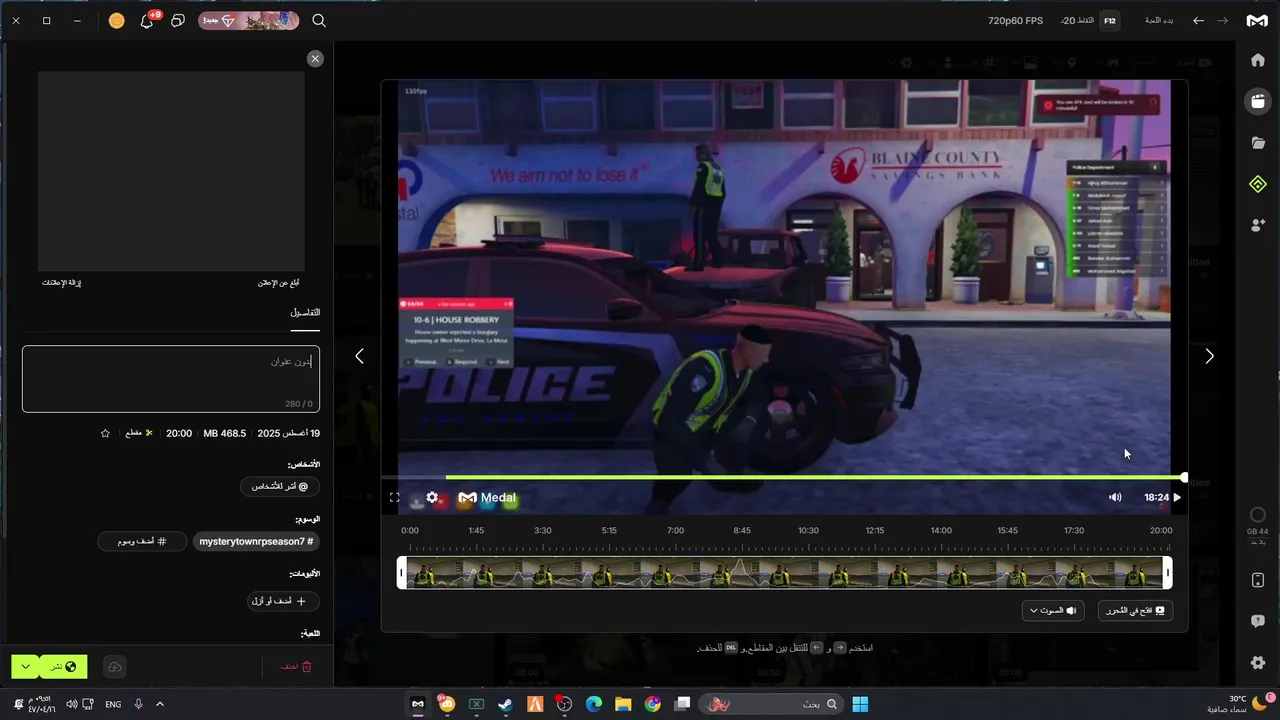This screenshot has width=1280, height=720.
Task: Open the audio (الصوت) dropdown
Action: [1053, 610]
